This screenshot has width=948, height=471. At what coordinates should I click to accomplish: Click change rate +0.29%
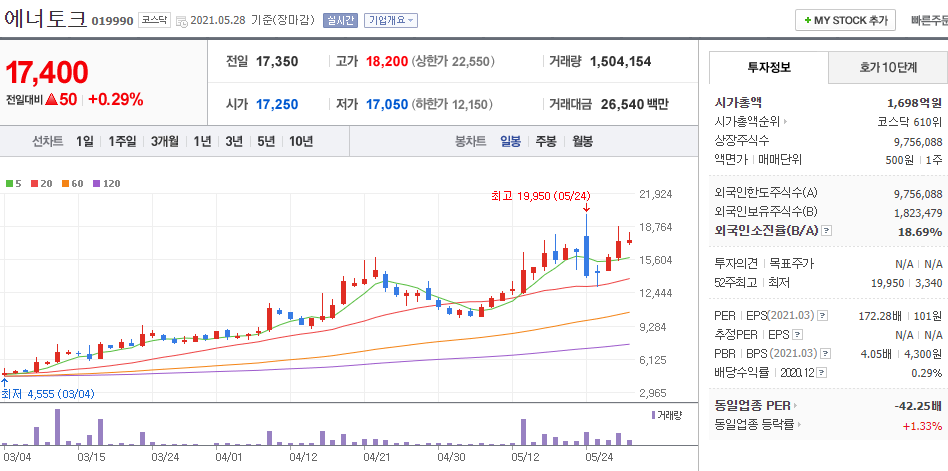(x=115, y=100)
